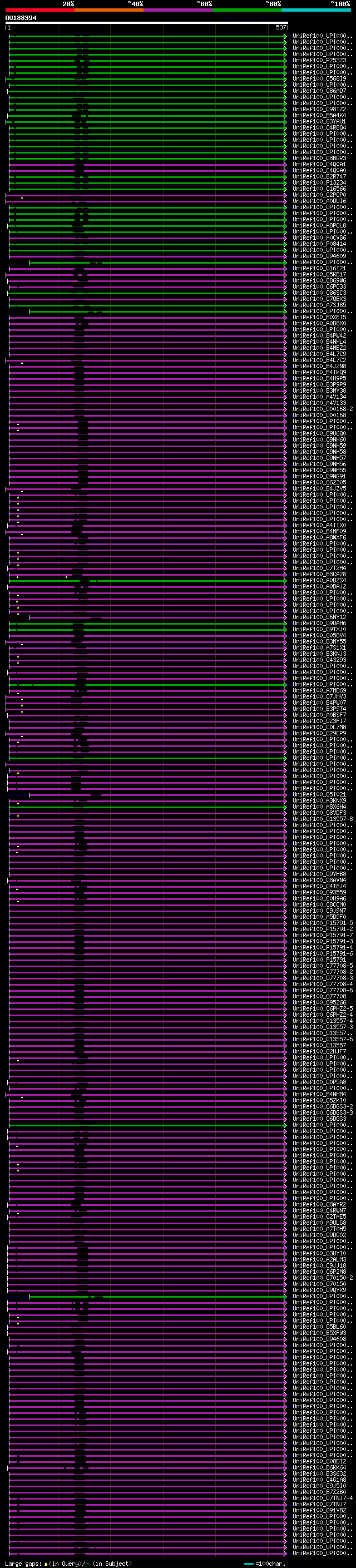Select the UniRef100_C0L7M8 label
Image resolution: width=356 pixels, height=1568 pixels.
(x=319, y=728)
